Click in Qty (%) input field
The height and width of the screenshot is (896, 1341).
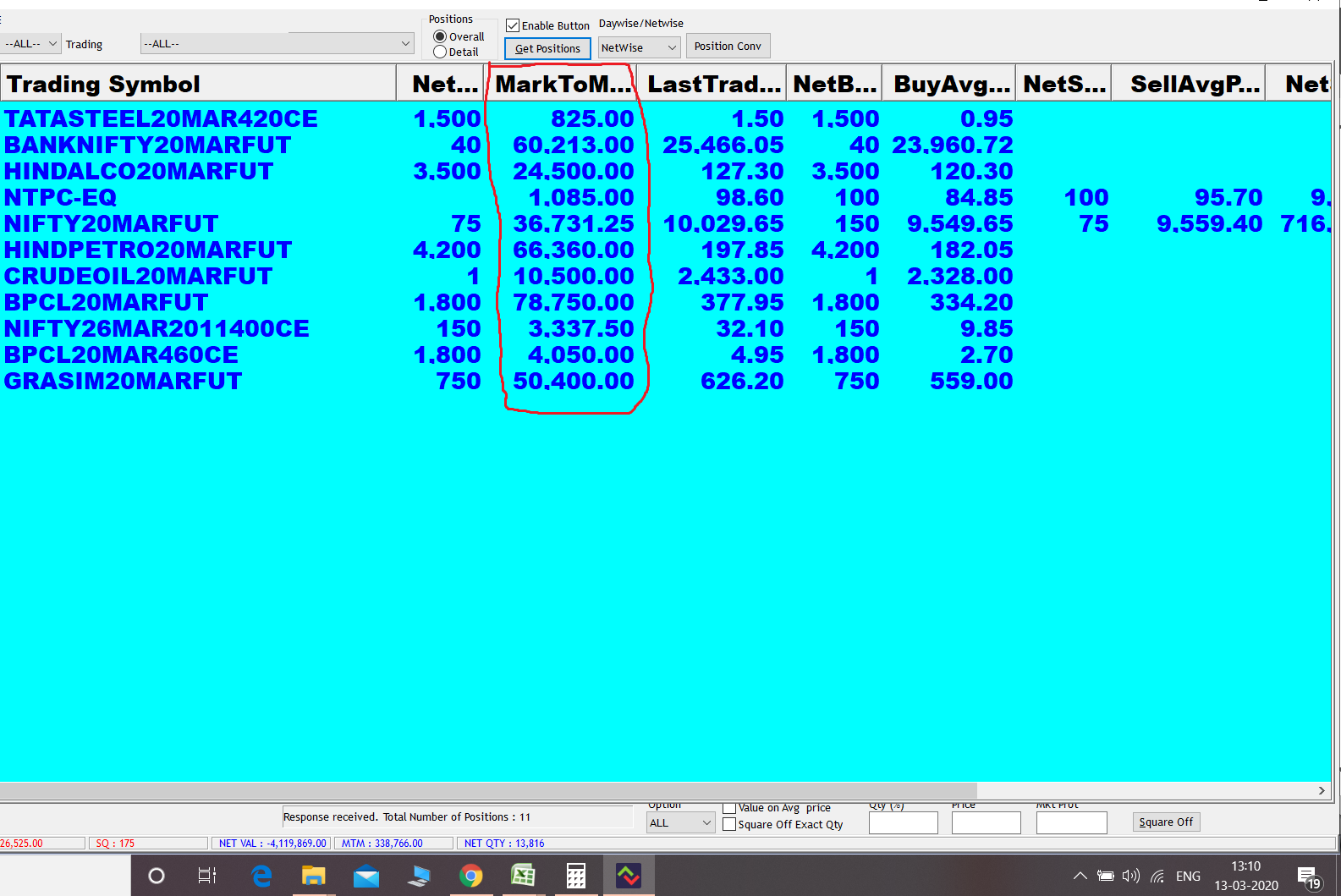tap(903, 822)
